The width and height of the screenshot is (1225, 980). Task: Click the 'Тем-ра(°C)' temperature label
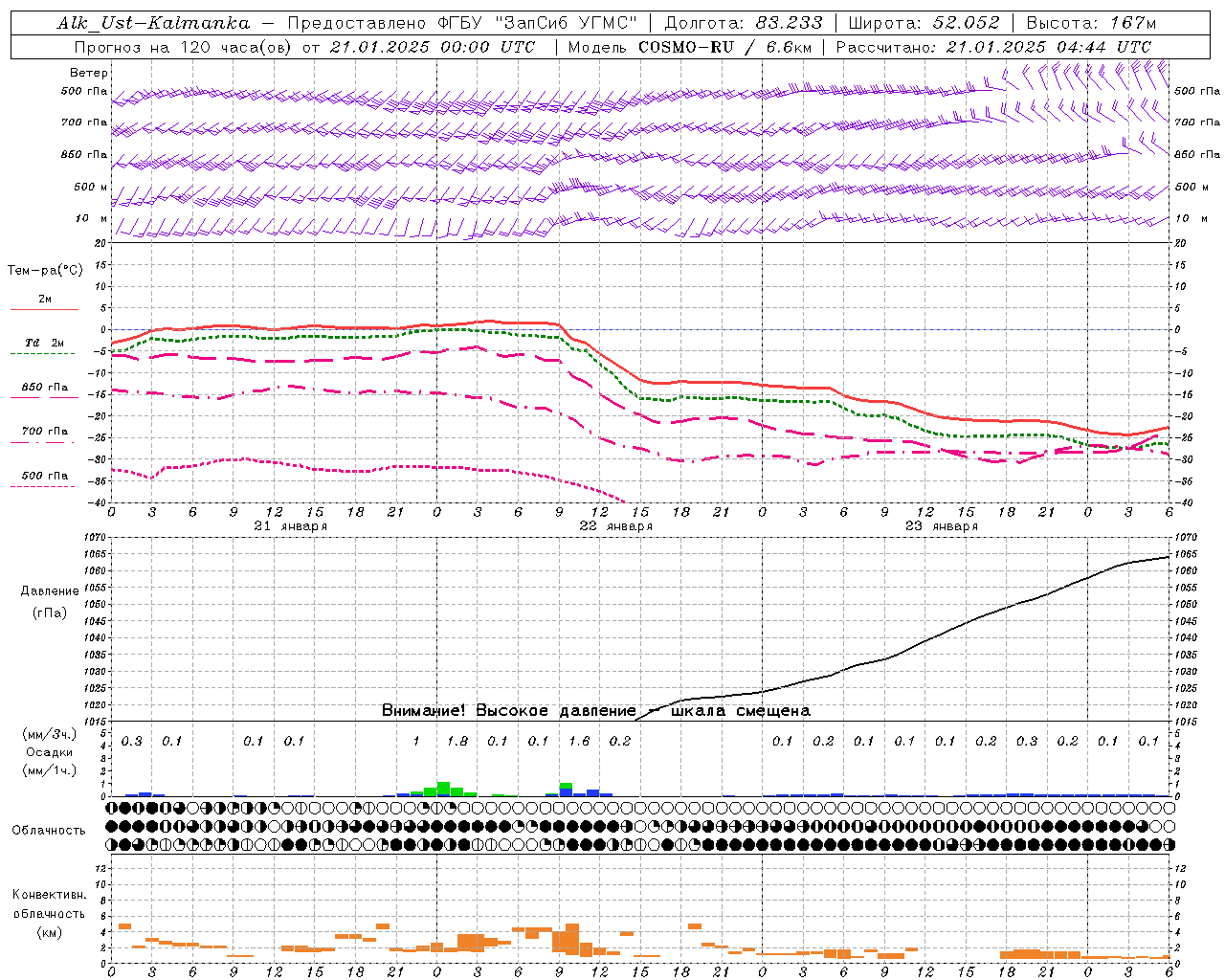pyautogui.click(x=45, y=271)
